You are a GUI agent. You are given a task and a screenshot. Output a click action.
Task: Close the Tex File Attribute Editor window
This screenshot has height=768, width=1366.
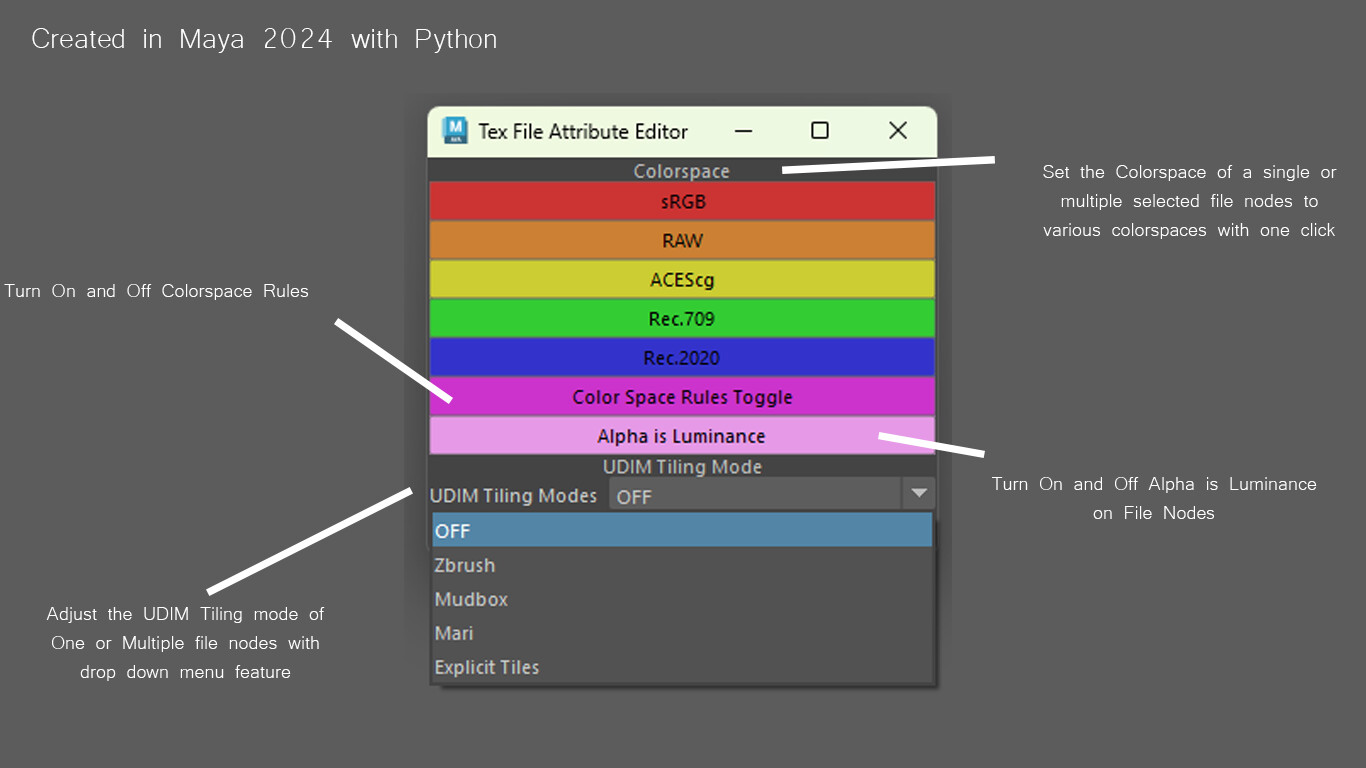(x=898, y=131)
